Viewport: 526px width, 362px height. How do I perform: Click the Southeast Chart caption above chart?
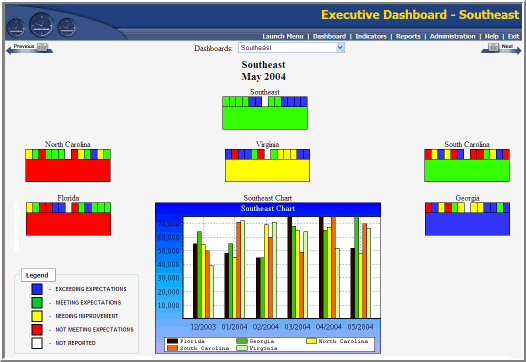pyautogui.click(x=268, y=198)
